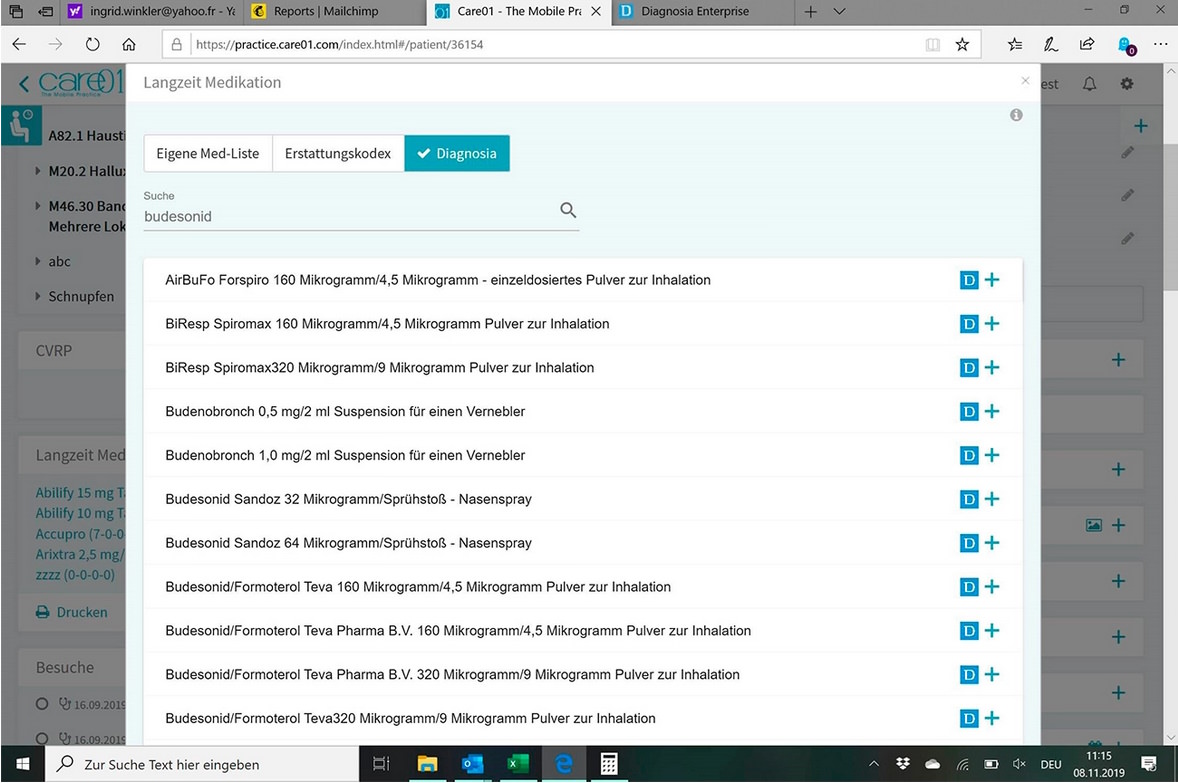This screenshot has width=1178, height=783.
Task: Add Budenobronch 1,0 mg/2 ml medication
Action: [992, 455]
